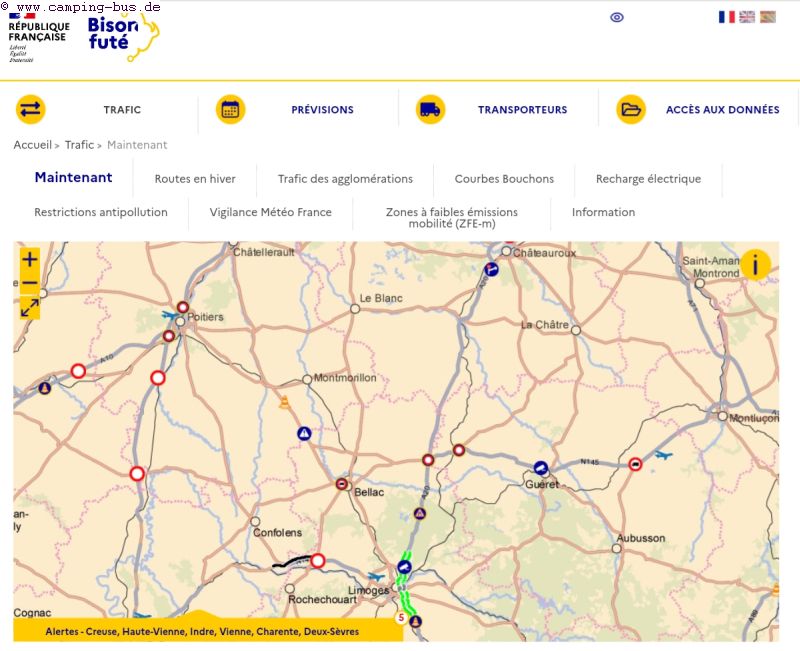The image size is (800, 651).
Task: Click the Alertes banner for Creuse, Haute-Vienne
Action: click(x=208, y=632)
